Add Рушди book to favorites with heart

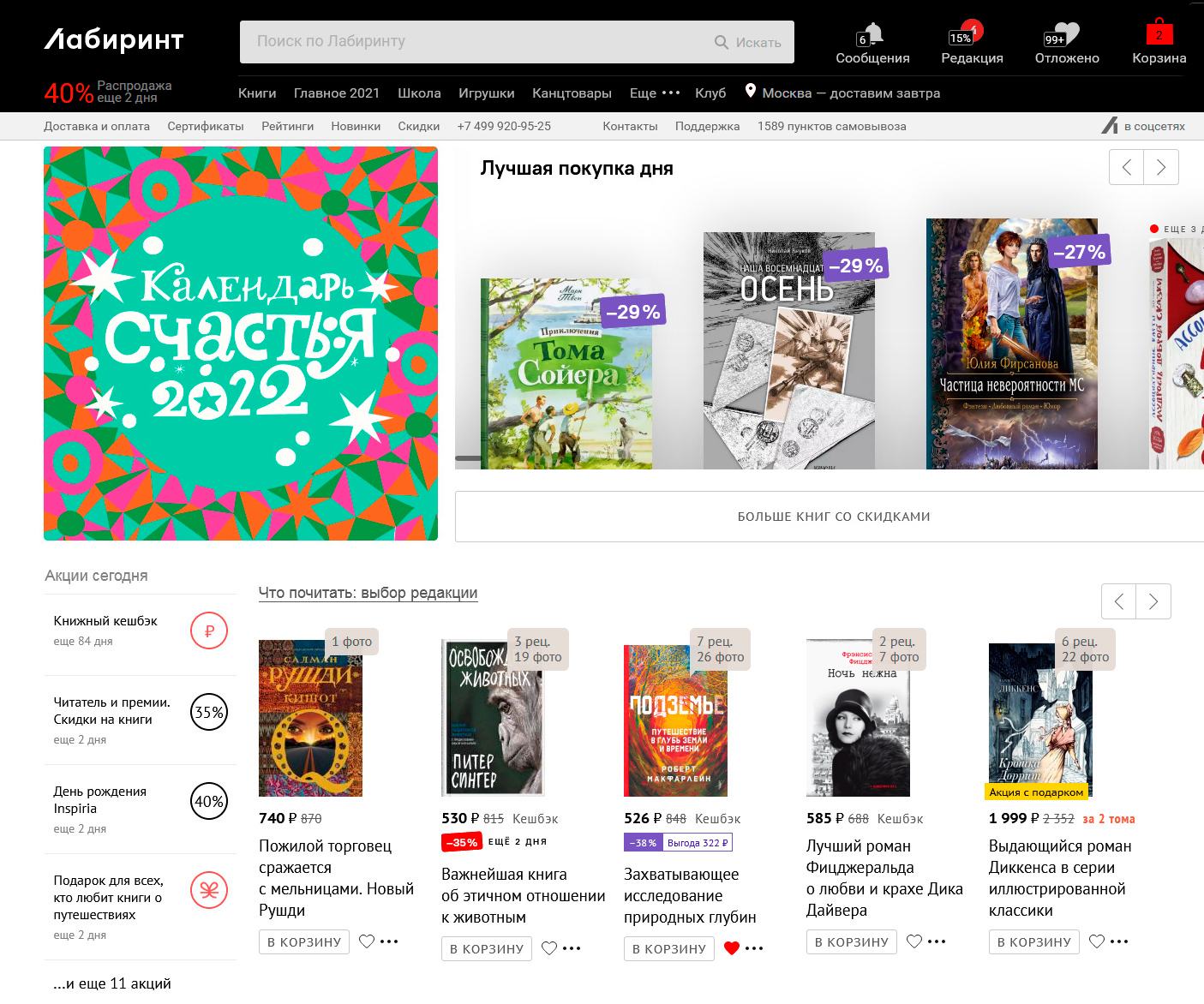(x=367, y=941)
